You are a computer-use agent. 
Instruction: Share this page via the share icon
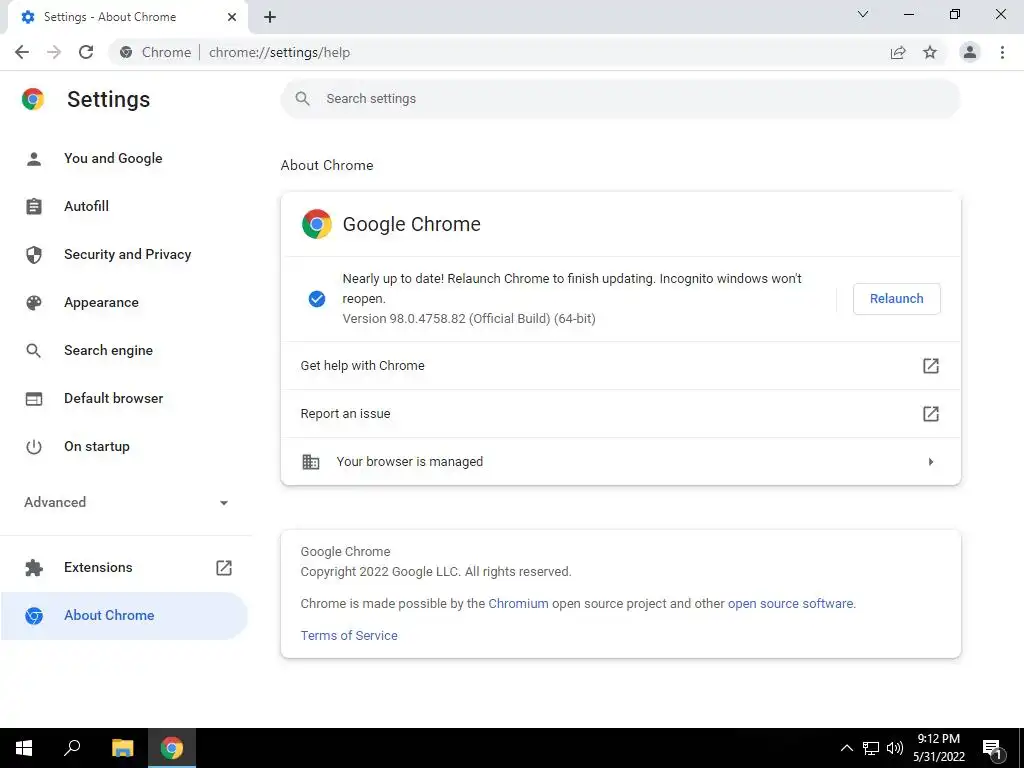[x=898, y=52]
